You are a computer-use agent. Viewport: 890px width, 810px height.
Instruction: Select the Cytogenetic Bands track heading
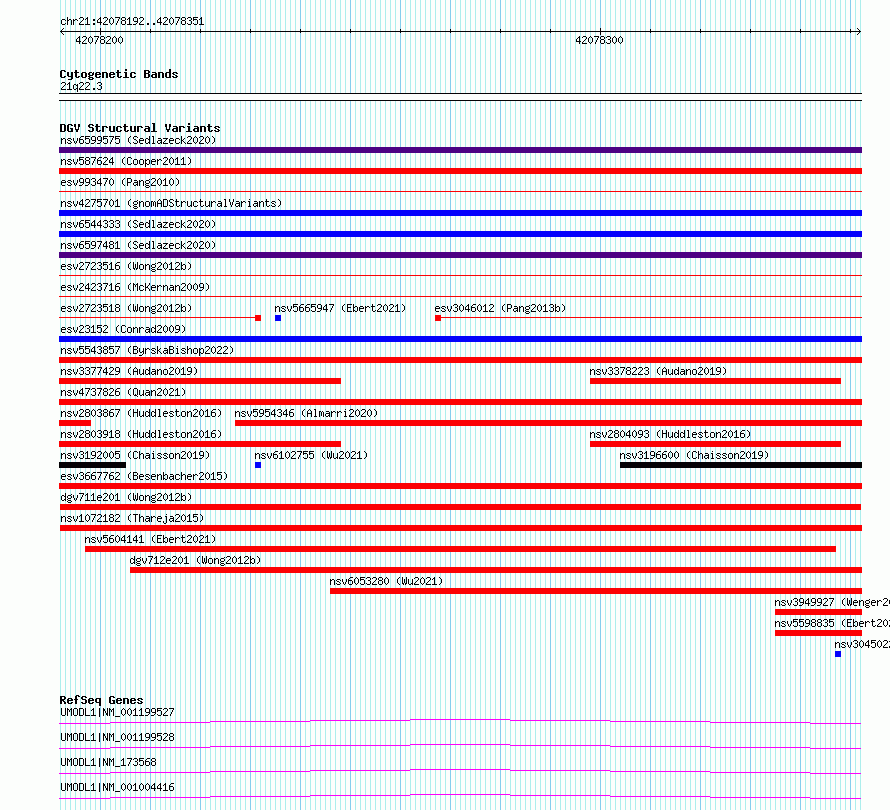coord(119,74)
